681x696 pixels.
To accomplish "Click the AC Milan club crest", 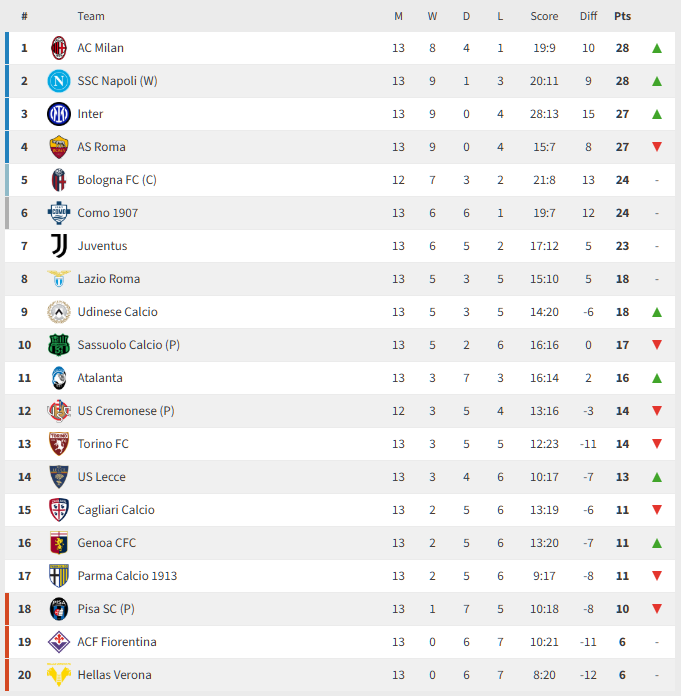I will [x=59, y=48].
